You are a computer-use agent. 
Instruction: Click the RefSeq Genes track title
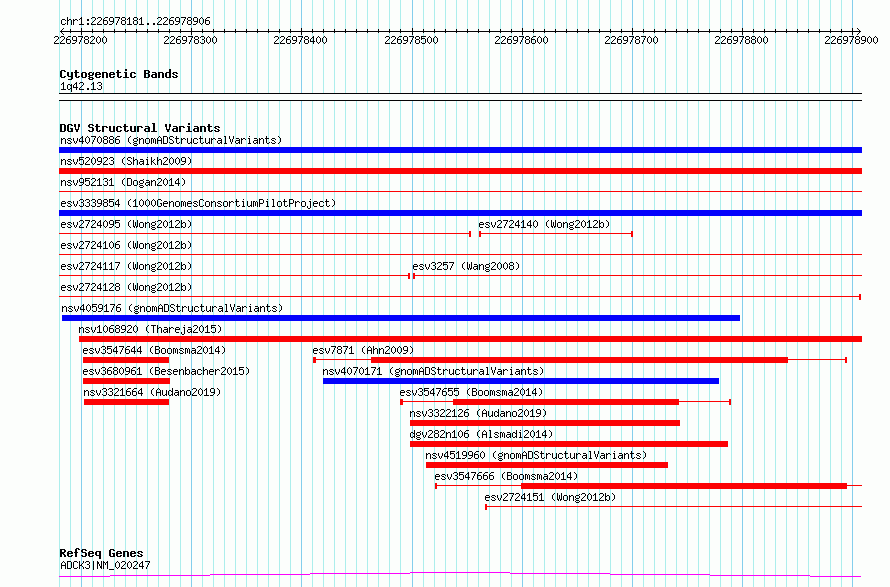[x=101, y=554]
